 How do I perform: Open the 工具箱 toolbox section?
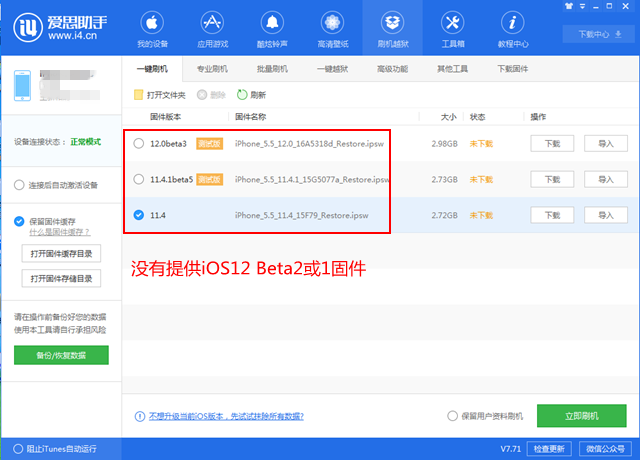click(453, 29)
